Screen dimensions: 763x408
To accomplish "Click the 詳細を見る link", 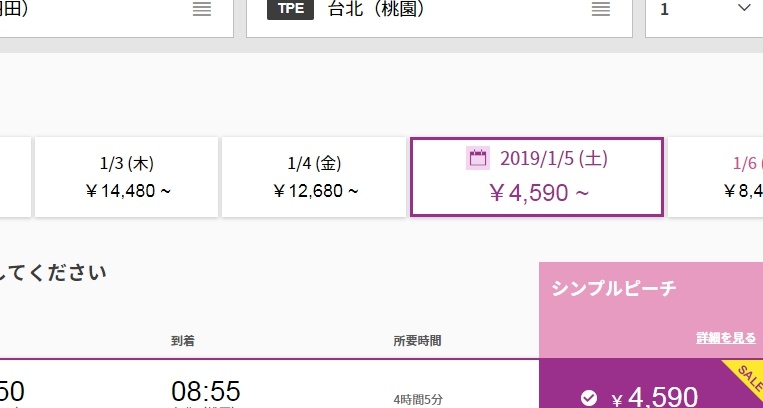I will point(726,337).
